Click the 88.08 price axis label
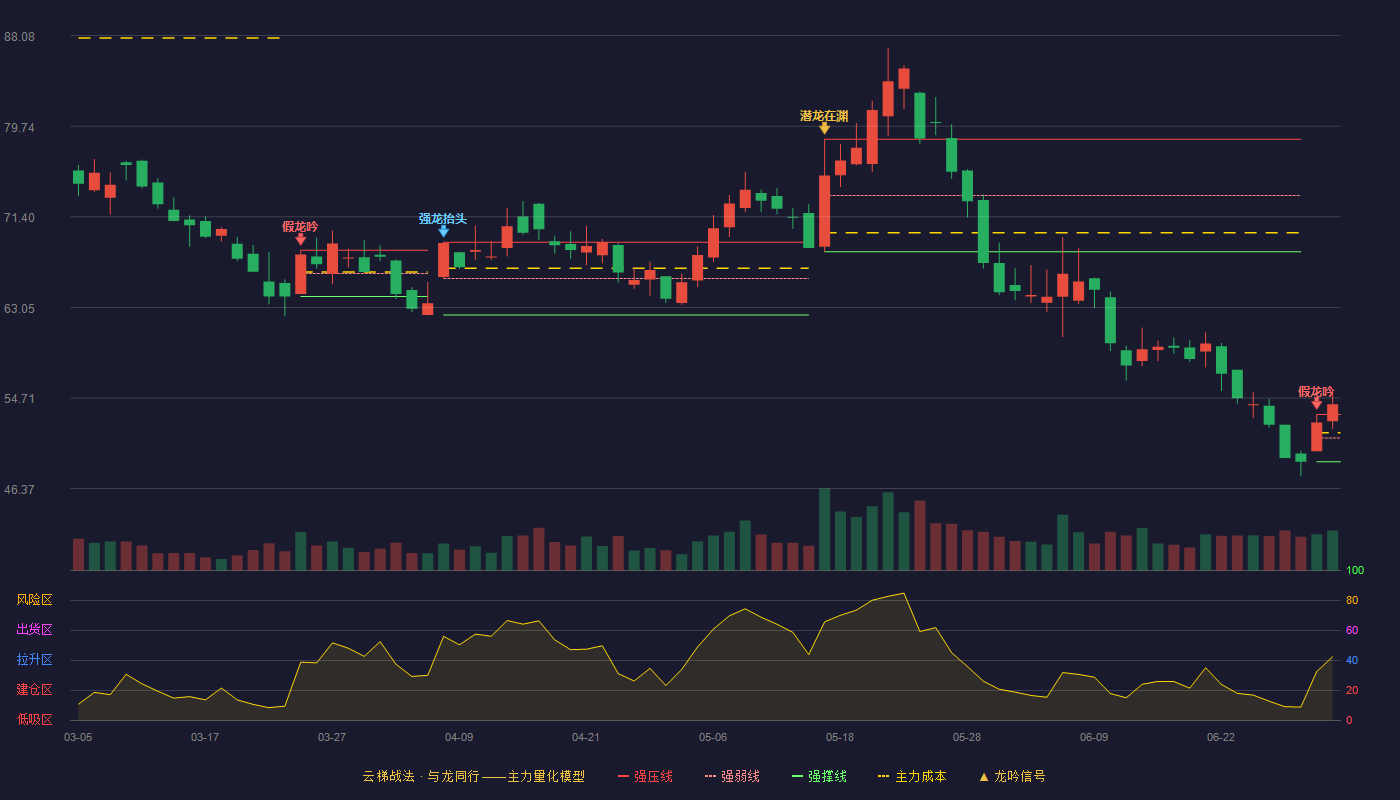The height and width of the screenshot is (800, 1400). tap(19, 37)
